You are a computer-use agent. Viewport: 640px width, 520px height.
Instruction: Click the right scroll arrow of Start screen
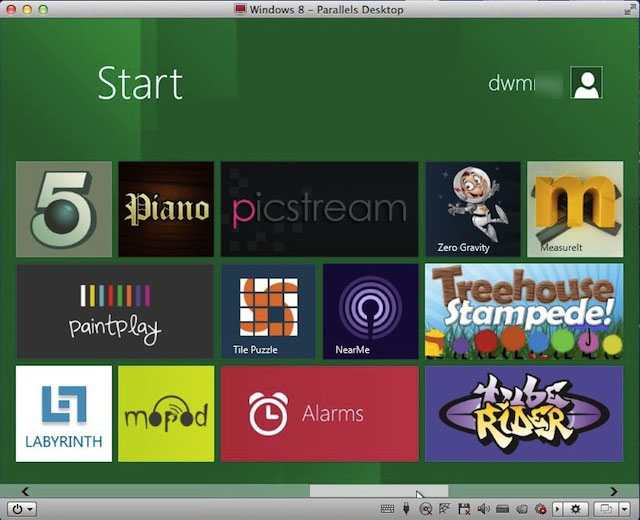pyautogui.click(x=613, y=491)
